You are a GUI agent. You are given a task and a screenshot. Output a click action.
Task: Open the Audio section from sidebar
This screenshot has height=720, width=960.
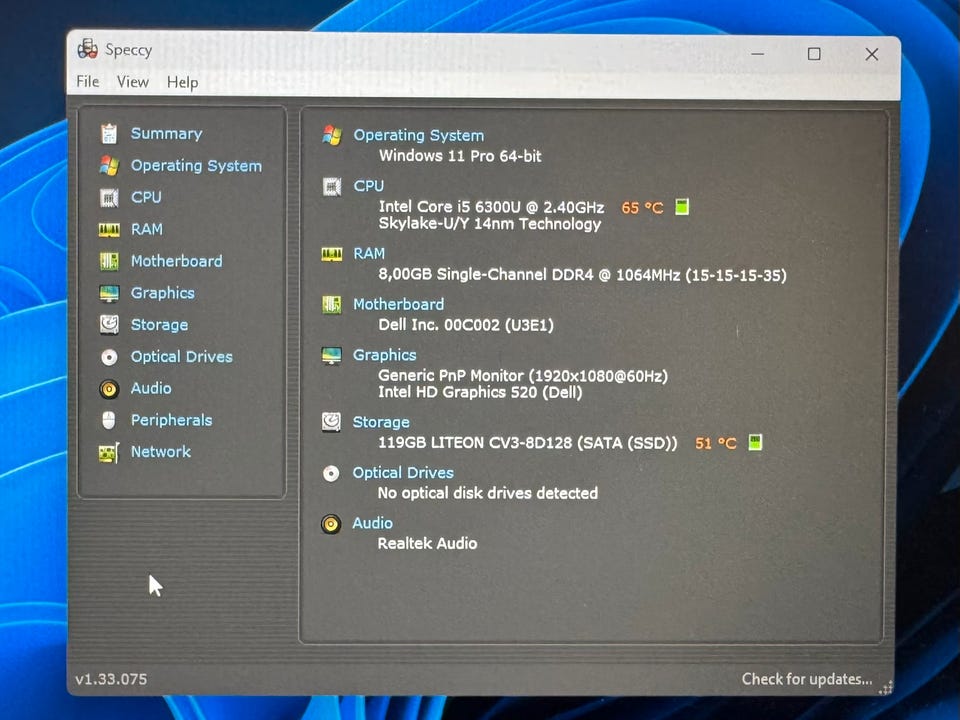(x=151, y=388)
